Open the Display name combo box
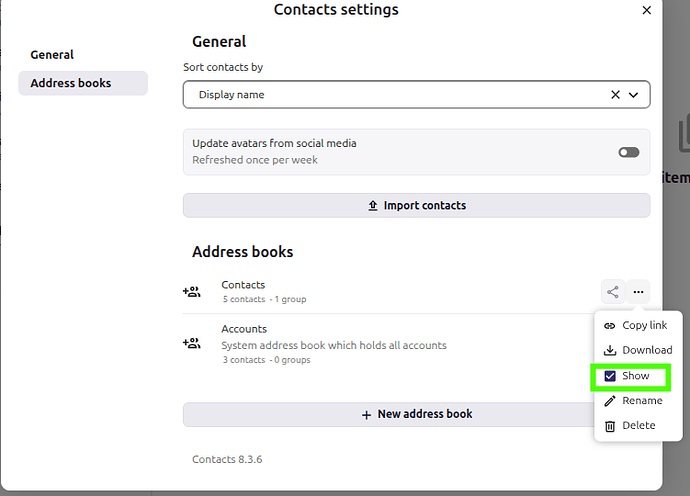The width and height of the screenshot is (690, 496). [x=400, y=95]
